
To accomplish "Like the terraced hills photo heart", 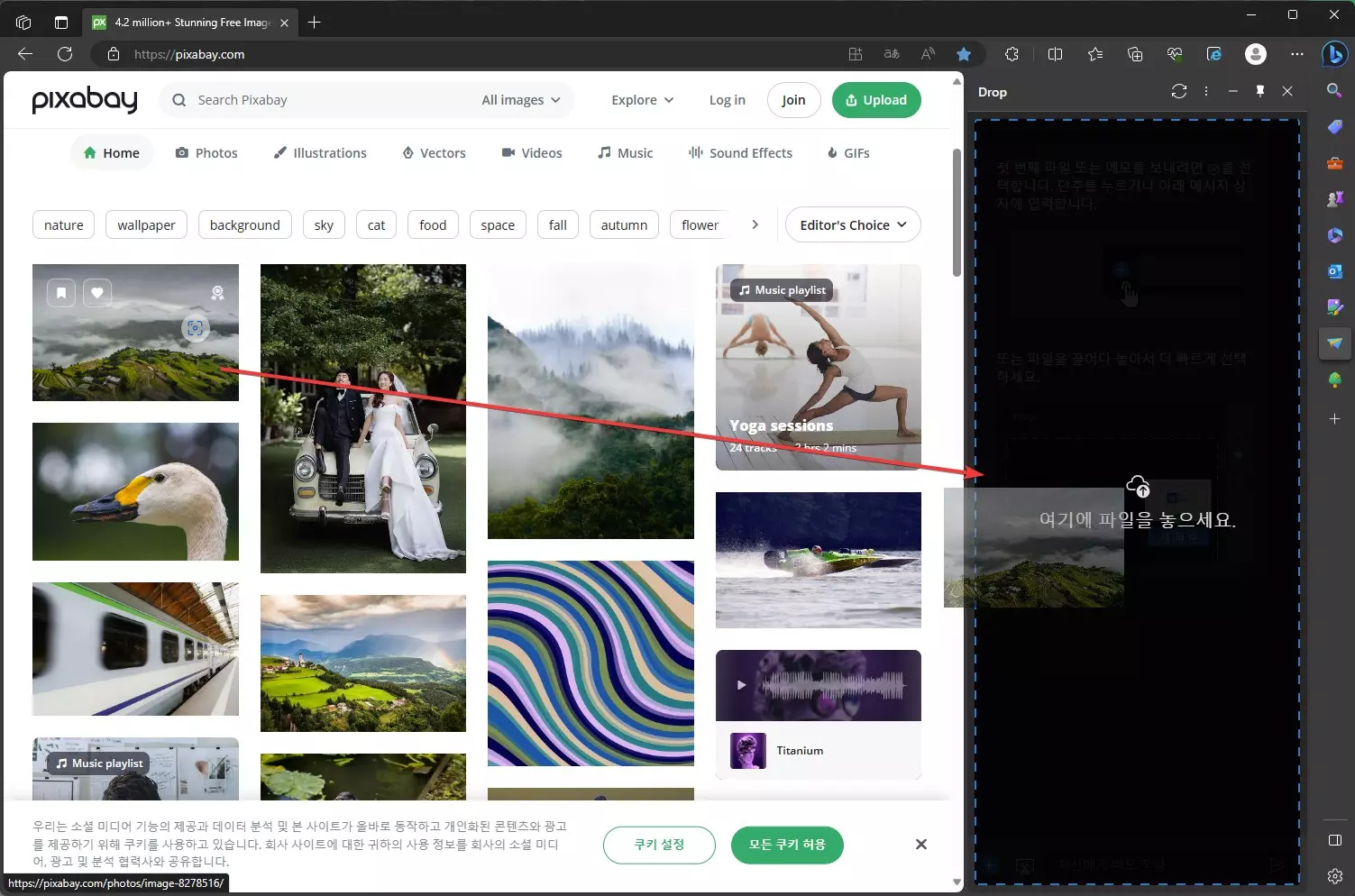I will 97,293.
